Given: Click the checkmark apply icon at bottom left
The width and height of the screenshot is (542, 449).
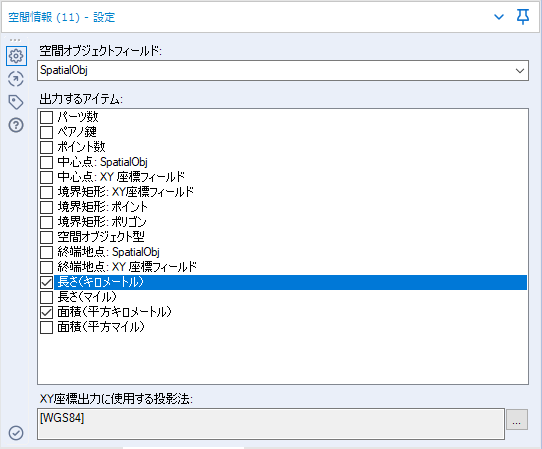Looking at the screenshot, I should 16,433.
